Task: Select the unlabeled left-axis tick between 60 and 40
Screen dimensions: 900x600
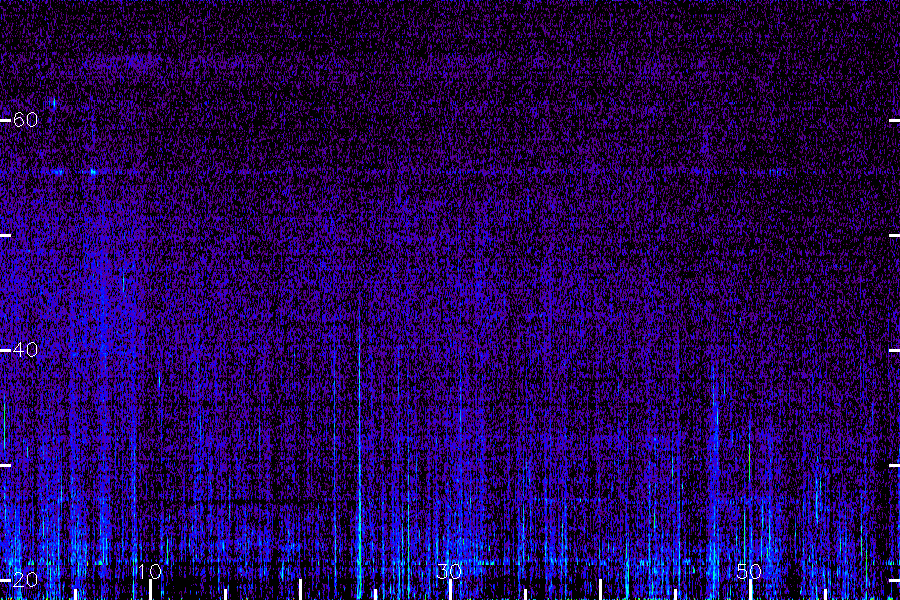Action: 5,235
